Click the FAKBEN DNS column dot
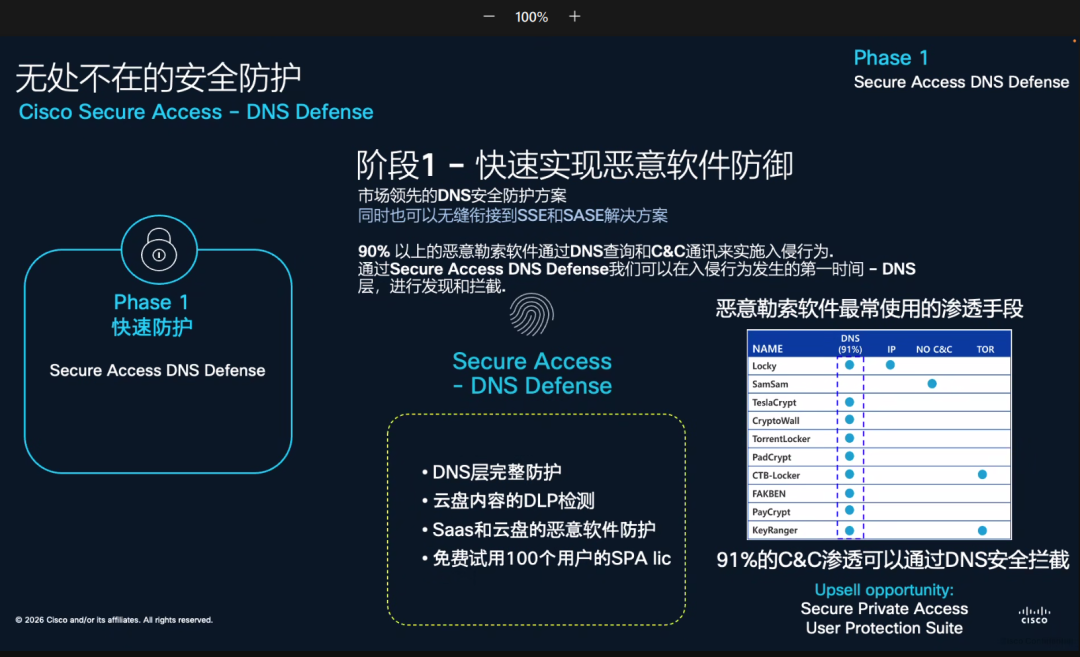This screenshot has width=1080, height=657. coord(849,493)
